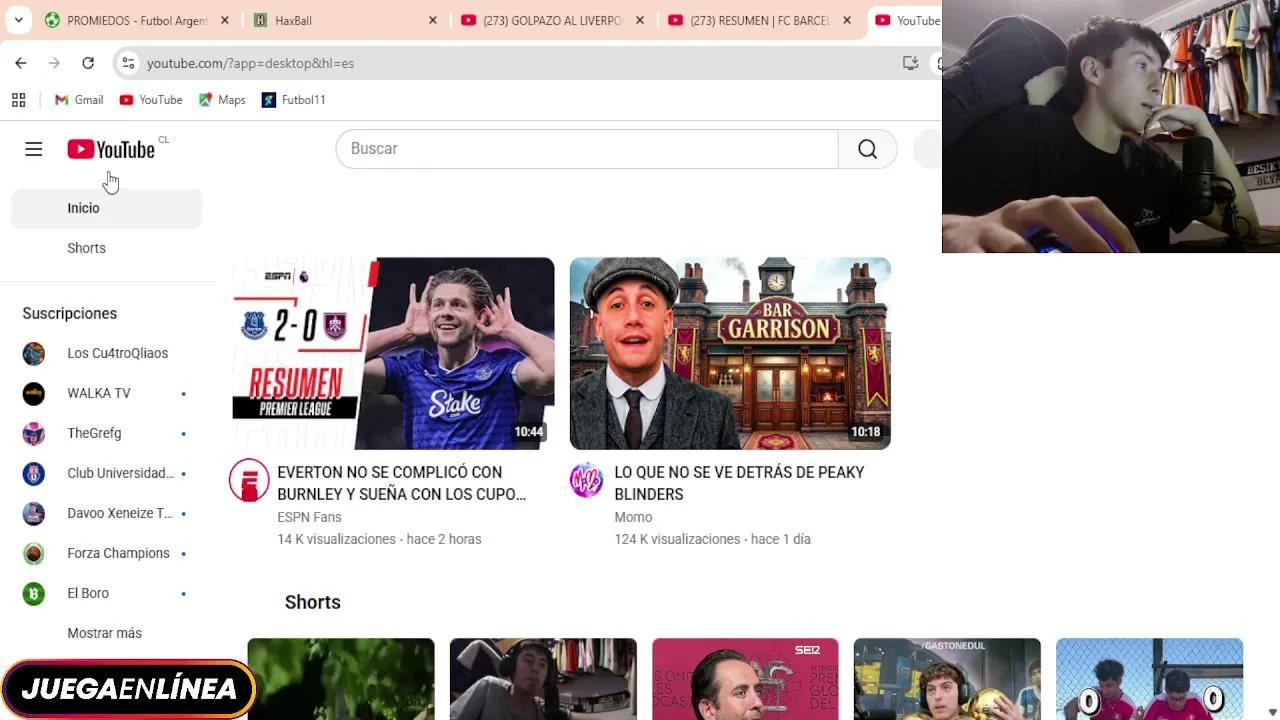Go forward with browser forward arrow
Image resolution: width=1280 pixels, height=720 pixels.
click(54, 63)
